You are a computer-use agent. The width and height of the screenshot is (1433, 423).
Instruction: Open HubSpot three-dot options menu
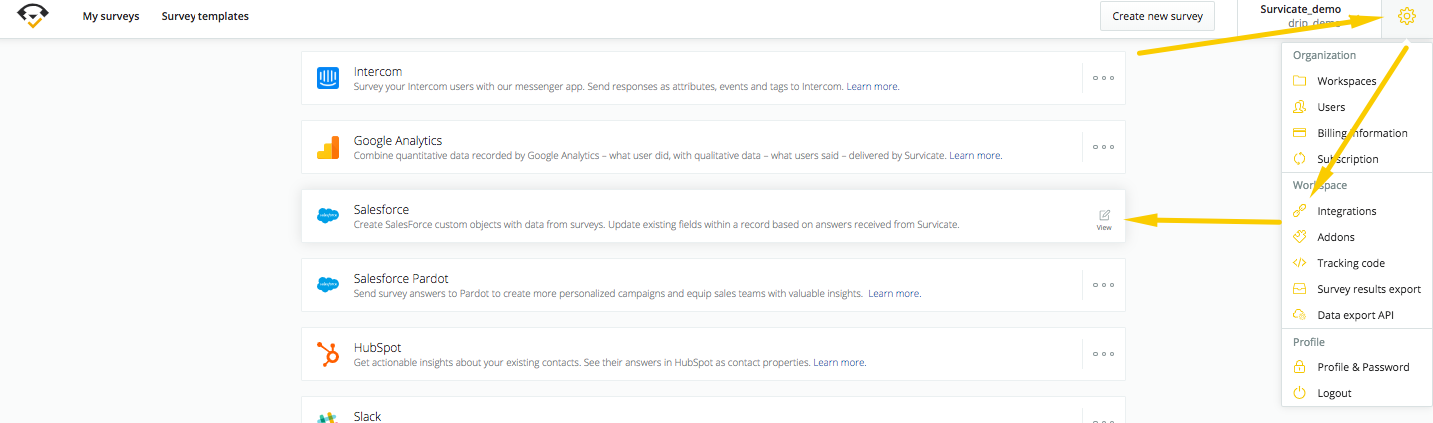click(1104, 354)
